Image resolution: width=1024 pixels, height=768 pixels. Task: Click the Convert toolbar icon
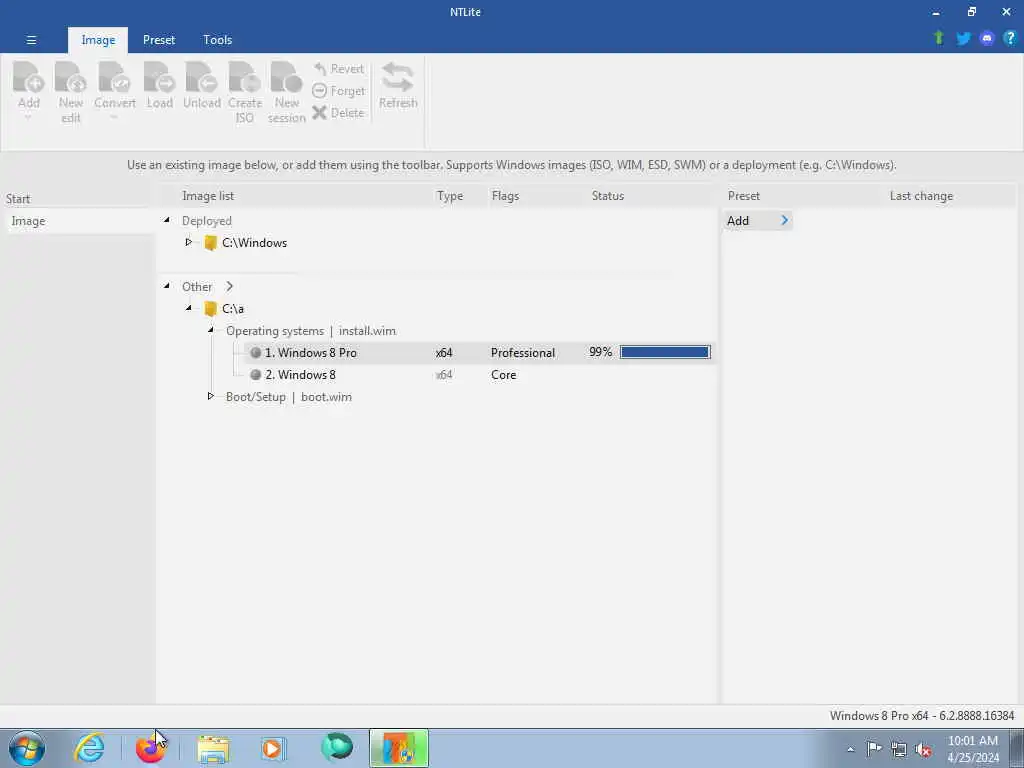114,78
